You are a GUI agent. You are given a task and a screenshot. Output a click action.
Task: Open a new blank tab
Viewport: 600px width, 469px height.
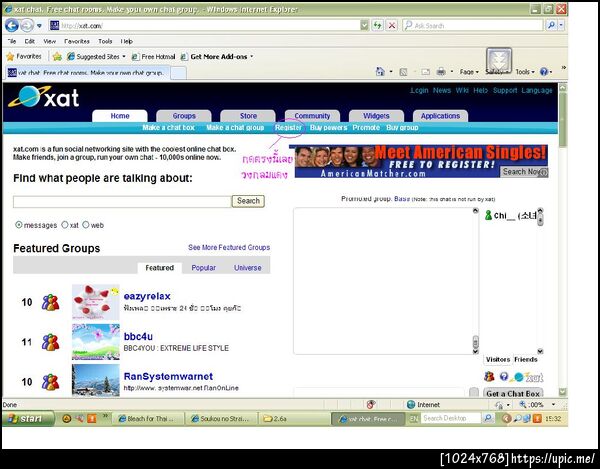(x=178, y=73)
